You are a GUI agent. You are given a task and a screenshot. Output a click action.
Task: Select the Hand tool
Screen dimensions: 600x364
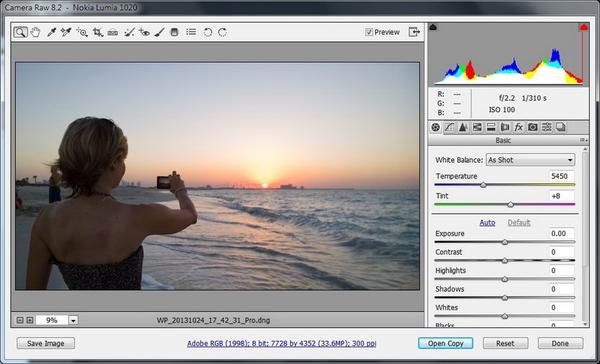pos(35,32)
